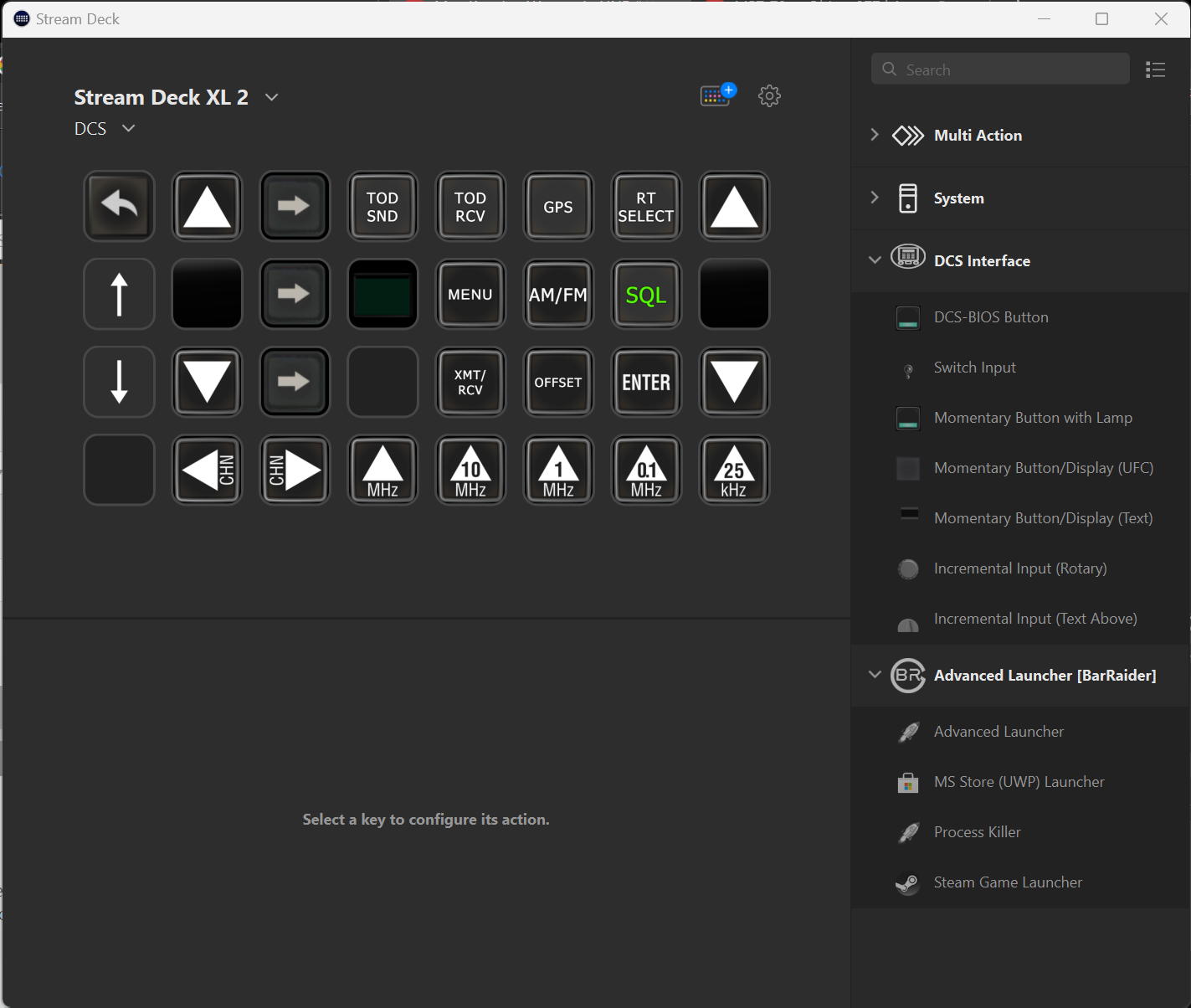Click the action Search field
This screenshot has width=1191, height=1008.
pyautogui.click(x=1000, y=69)
